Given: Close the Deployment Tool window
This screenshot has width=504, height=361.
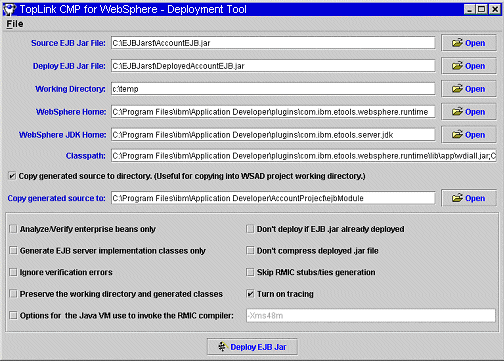Looking at the screenshot, I should [495, 9].
